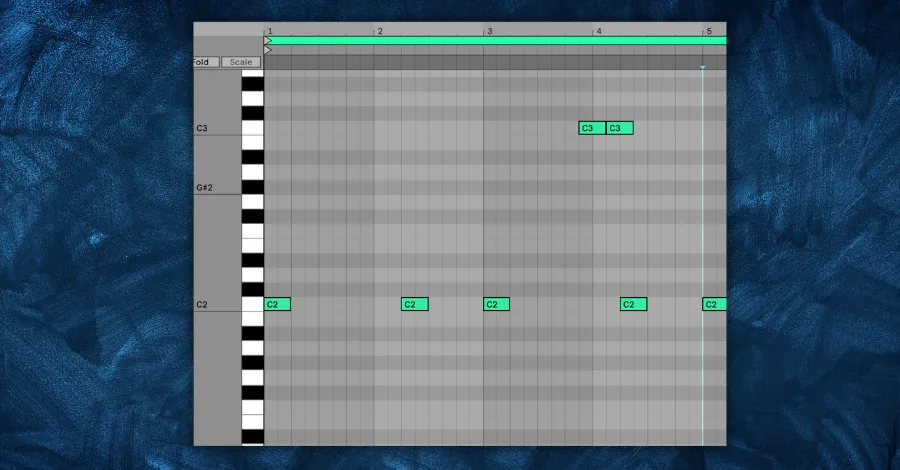Viewport: 900px width, 470px height.
Task: Click bar 2 on the ruler
Action: click(379, 31)
